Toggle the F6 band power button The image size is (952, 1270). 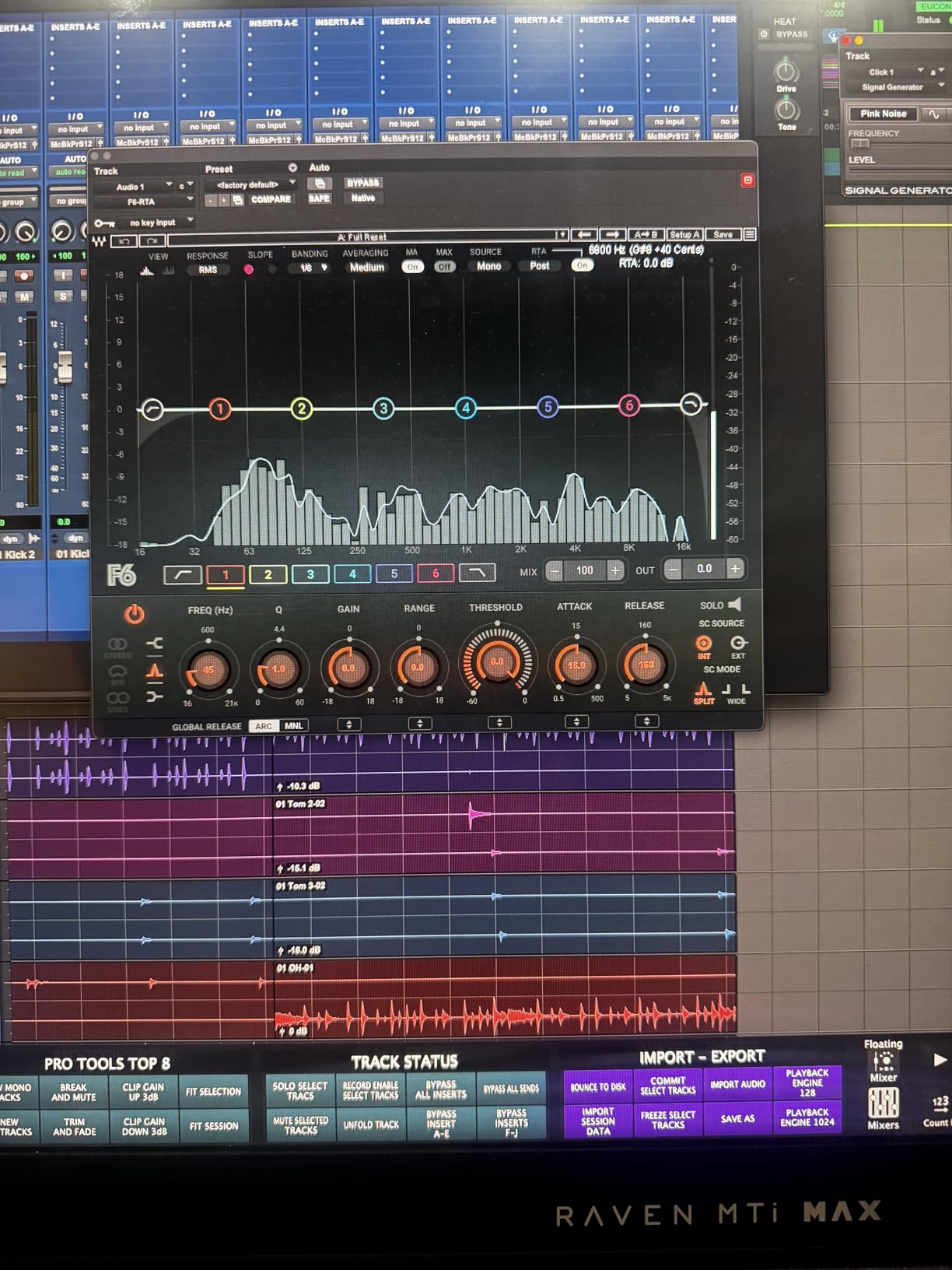pos(135,614)
